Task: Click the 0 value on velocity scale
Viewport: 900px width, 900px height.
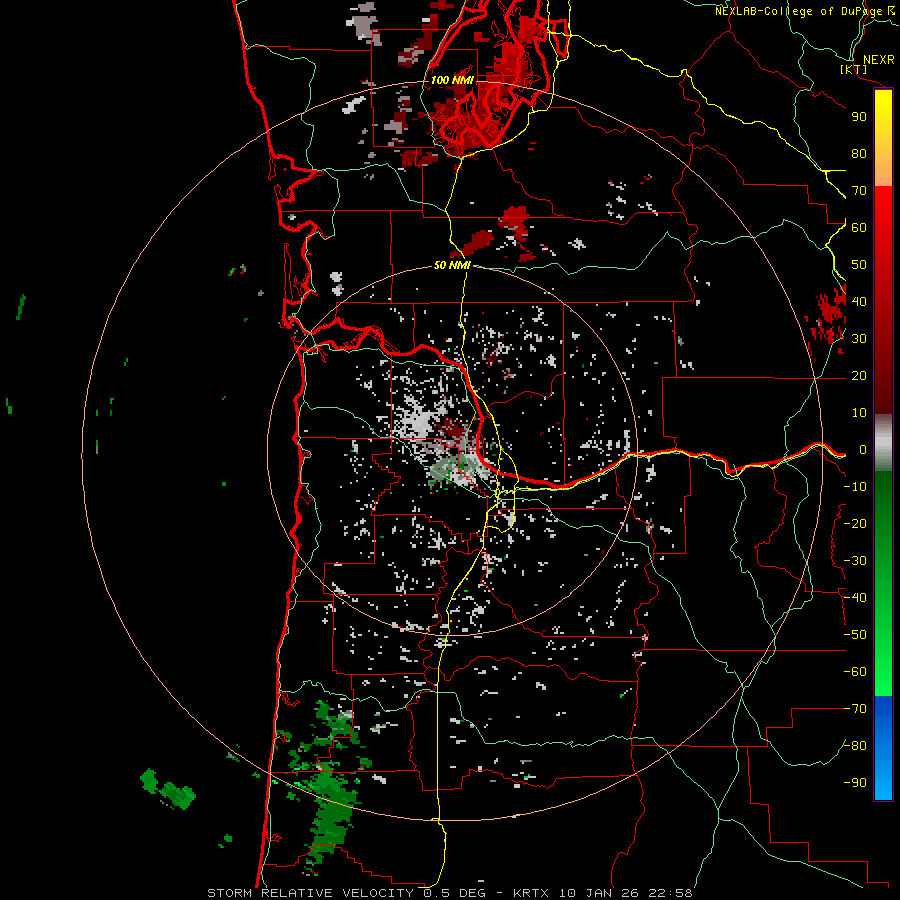Action: tap(863, 450)
